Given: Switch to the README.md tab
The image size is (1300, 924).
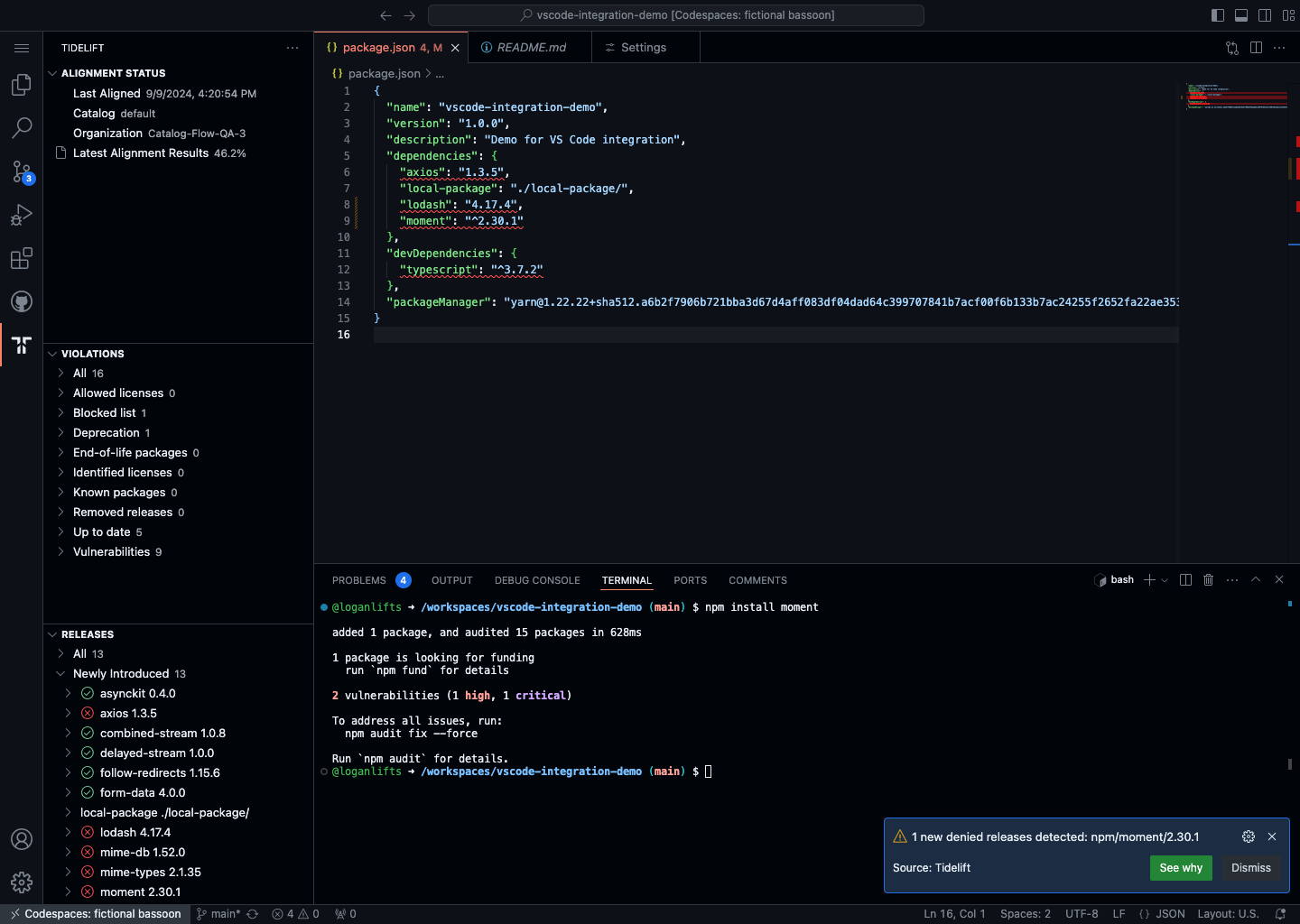Looking at the screenshot, I should tap(529, 48).
